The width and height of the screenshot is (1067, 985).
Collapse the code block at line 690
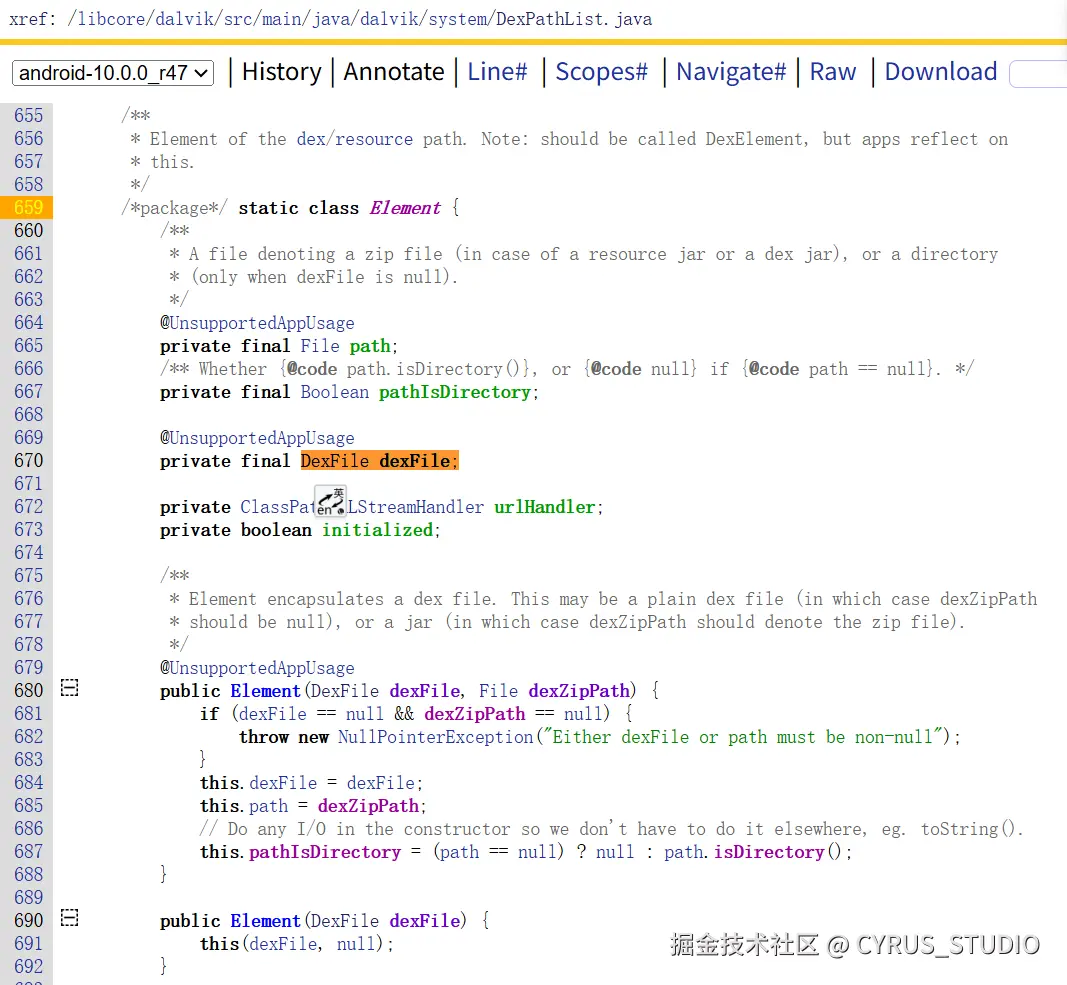click(x=69, y=918)
